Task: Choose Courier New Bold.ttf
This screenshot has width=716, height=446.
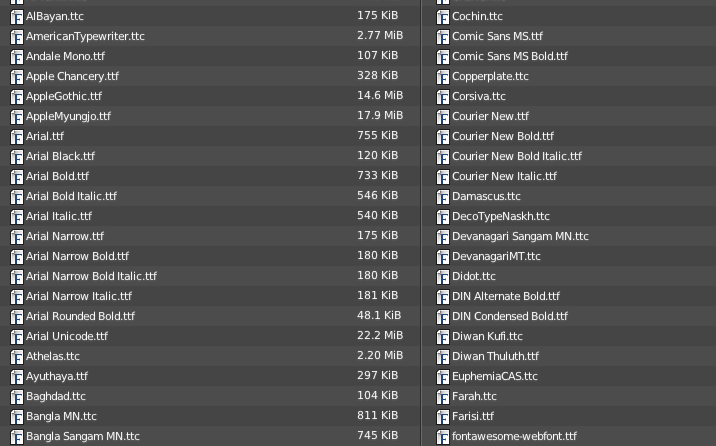Action: 503,136
